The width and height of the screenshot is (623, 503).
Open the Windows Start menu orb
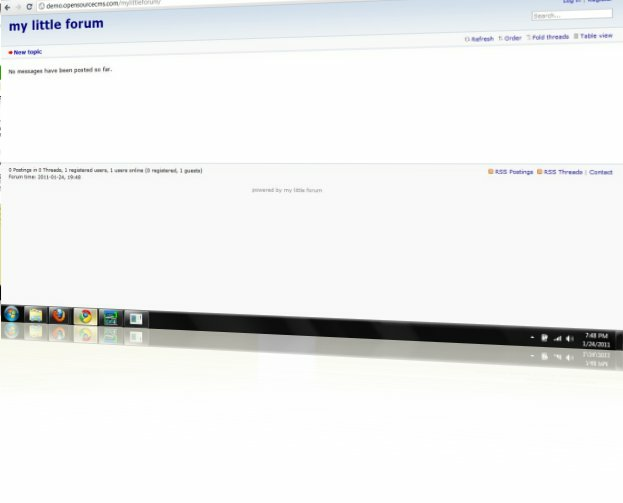[12, 314]
